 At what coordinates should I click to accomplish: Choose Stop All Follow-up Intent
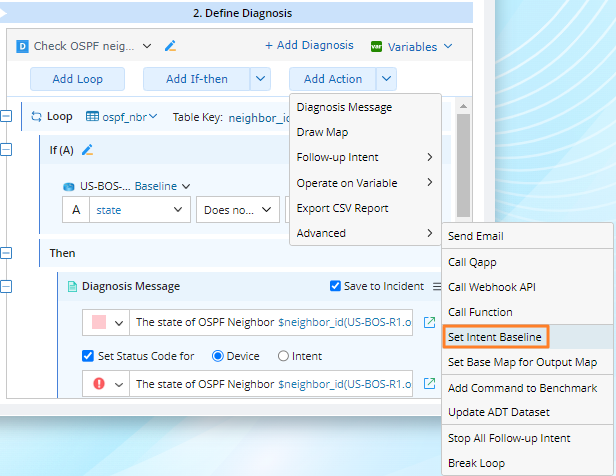[x=528, y=438]
